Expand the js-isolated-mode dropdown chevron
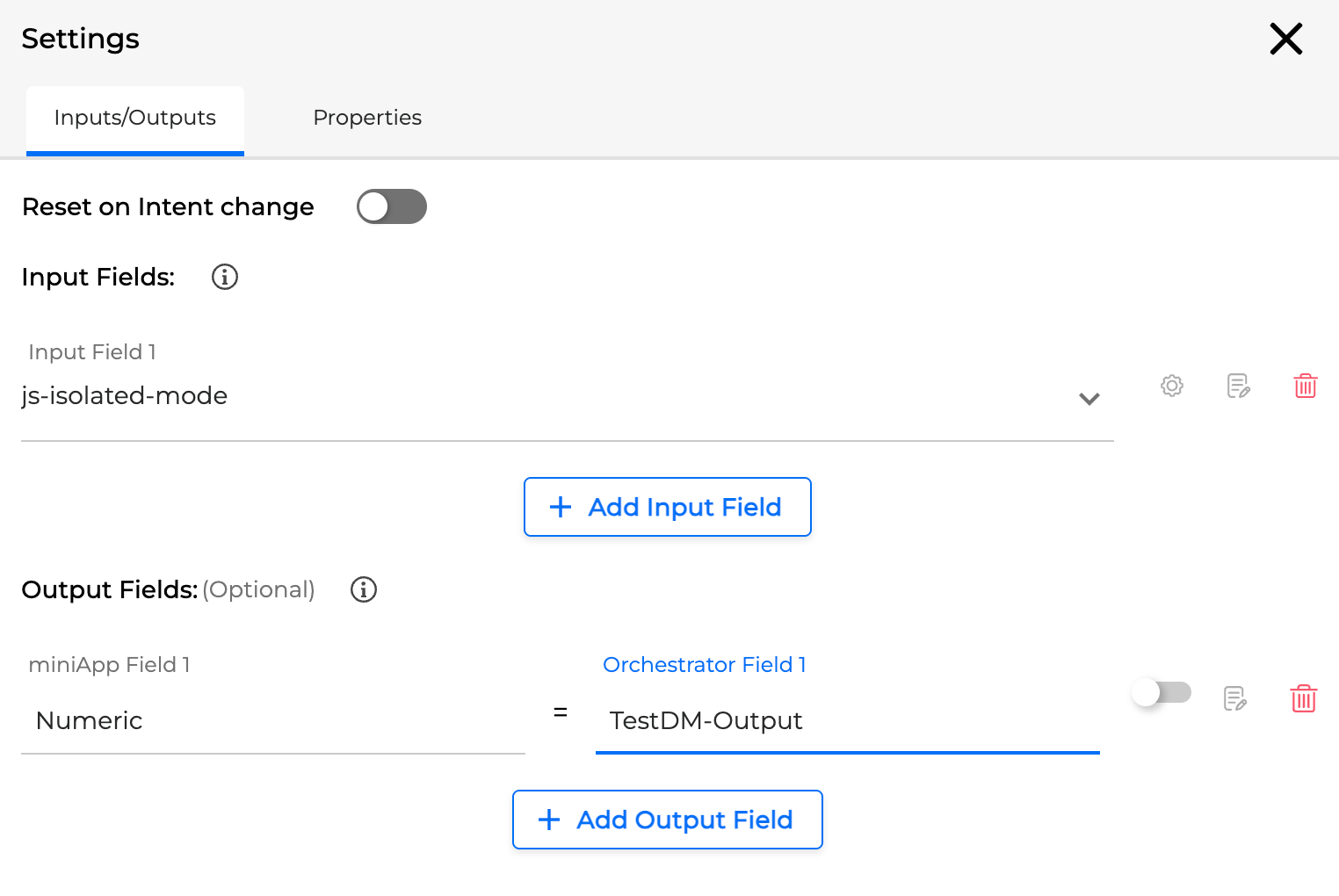 tap(1089, 399)
